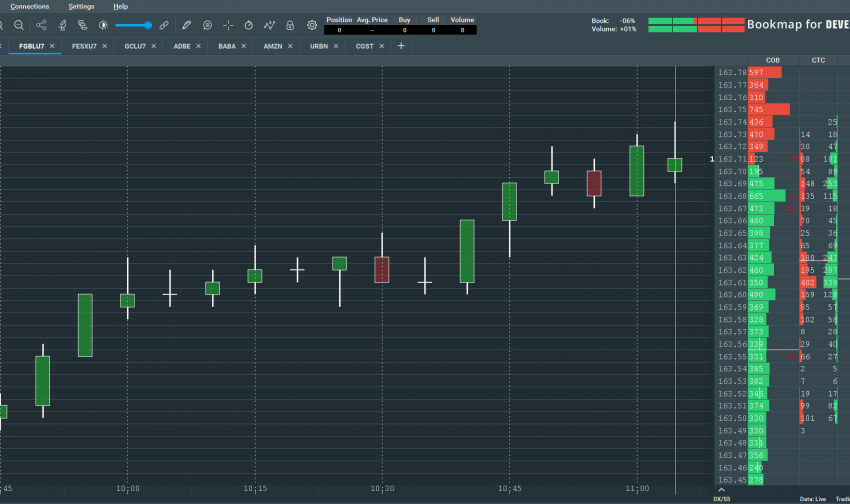Close the AMZN tab
Screen dimensions: 850x504
290,46
